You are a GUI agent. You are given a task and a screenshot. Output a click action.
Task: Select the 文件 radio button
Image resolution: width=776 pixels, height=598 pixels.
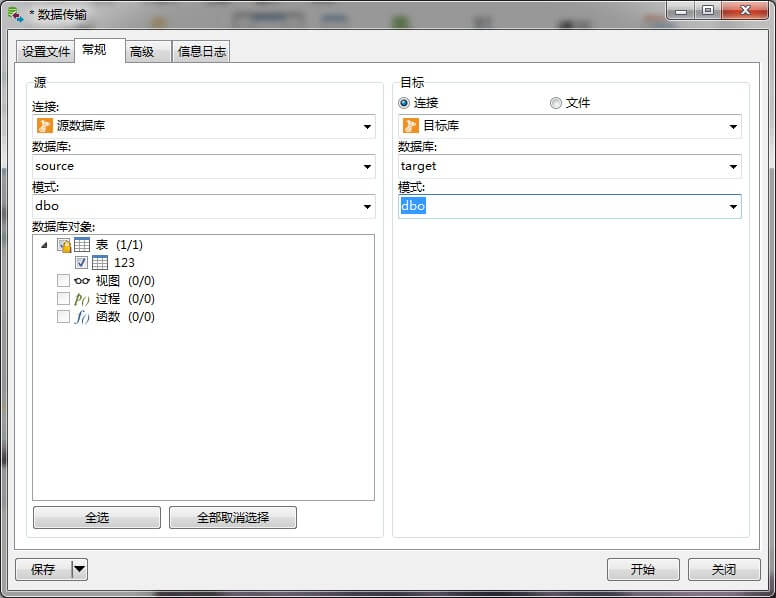point(556,103)
